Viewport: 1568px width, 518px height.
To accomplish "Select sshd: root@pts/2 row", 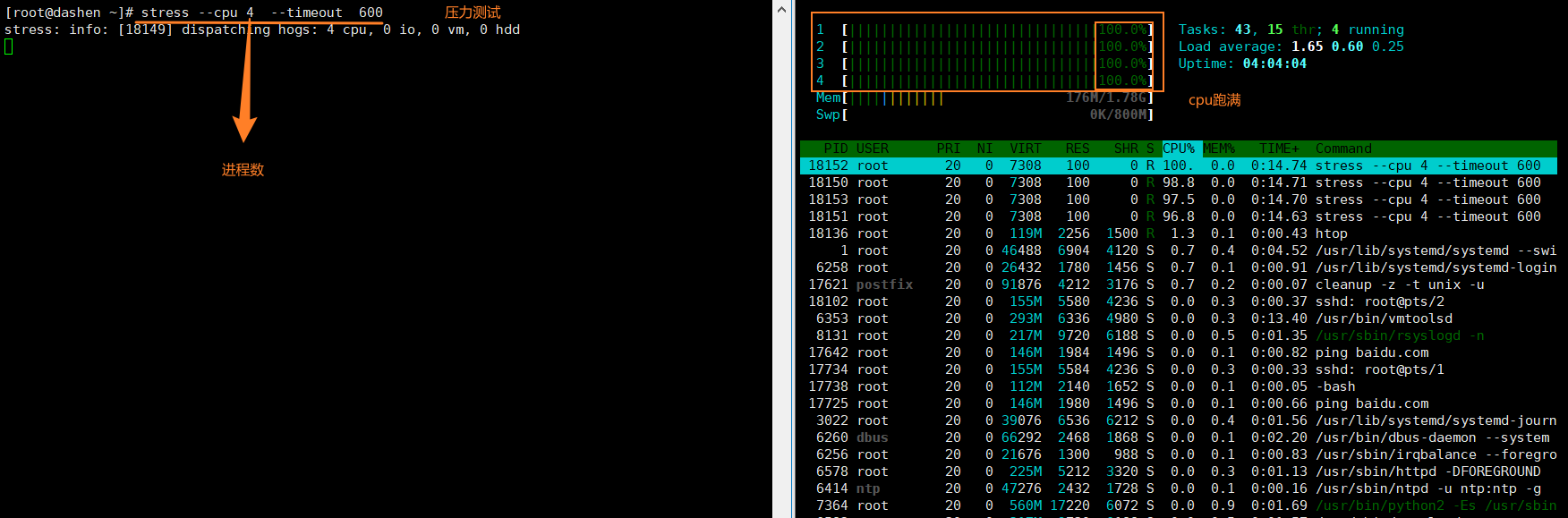I will tap(1179, 301).
